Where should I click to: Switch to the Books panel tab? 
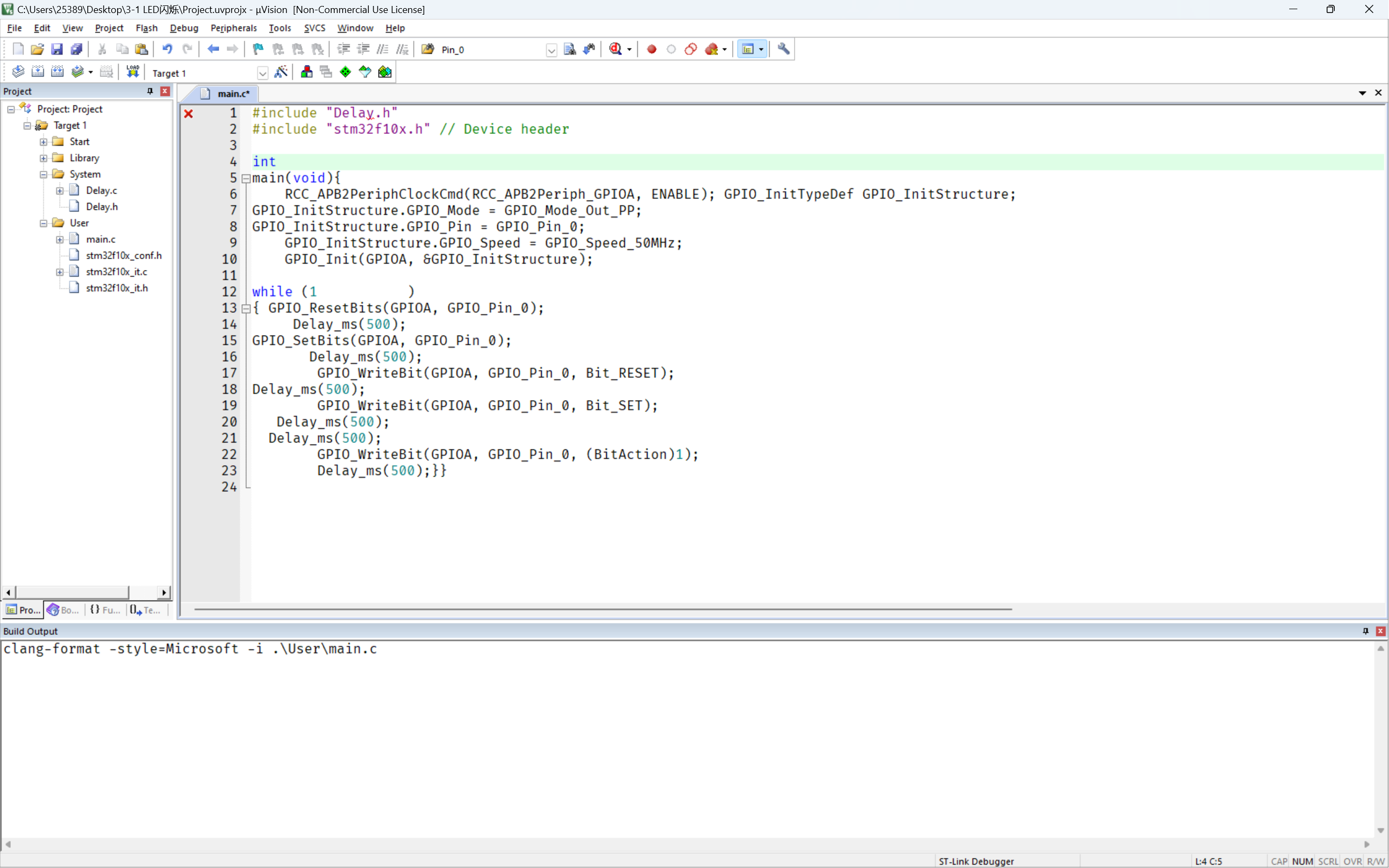coord(63,610)
